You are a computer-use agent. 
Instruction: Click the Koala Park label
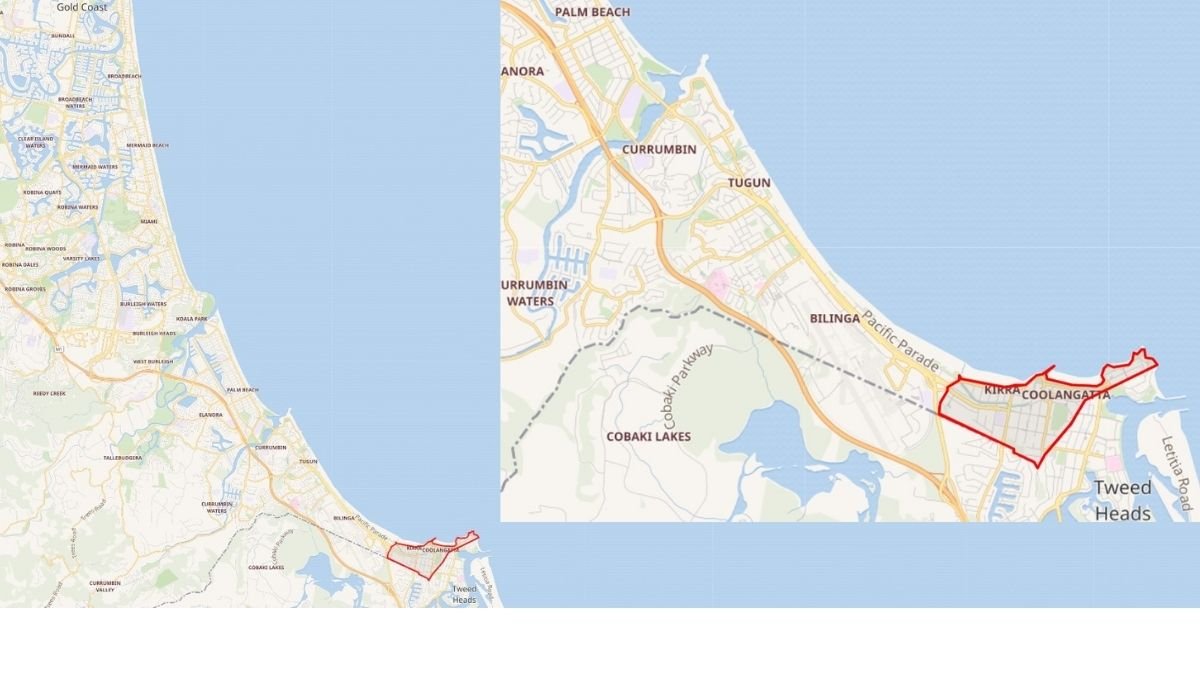point(191,318)
